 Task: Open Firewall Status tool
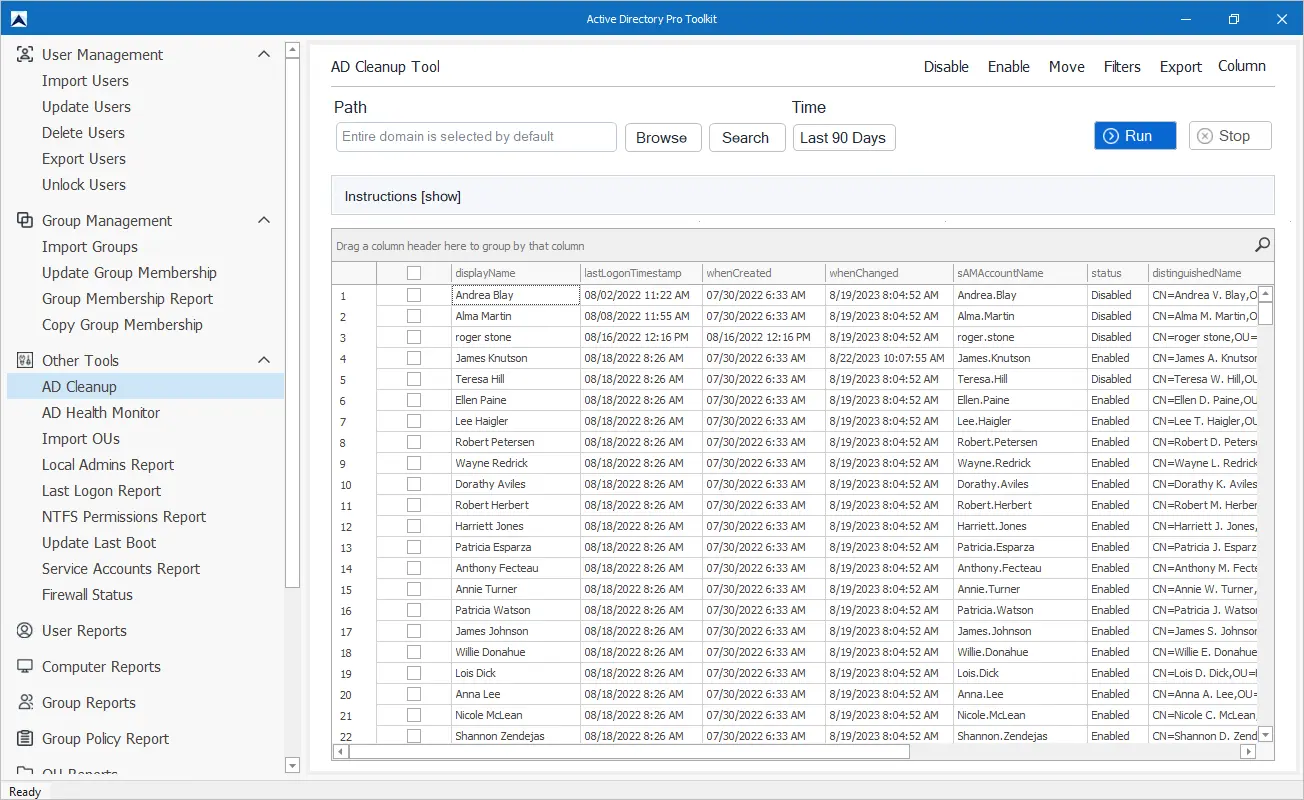87,595
